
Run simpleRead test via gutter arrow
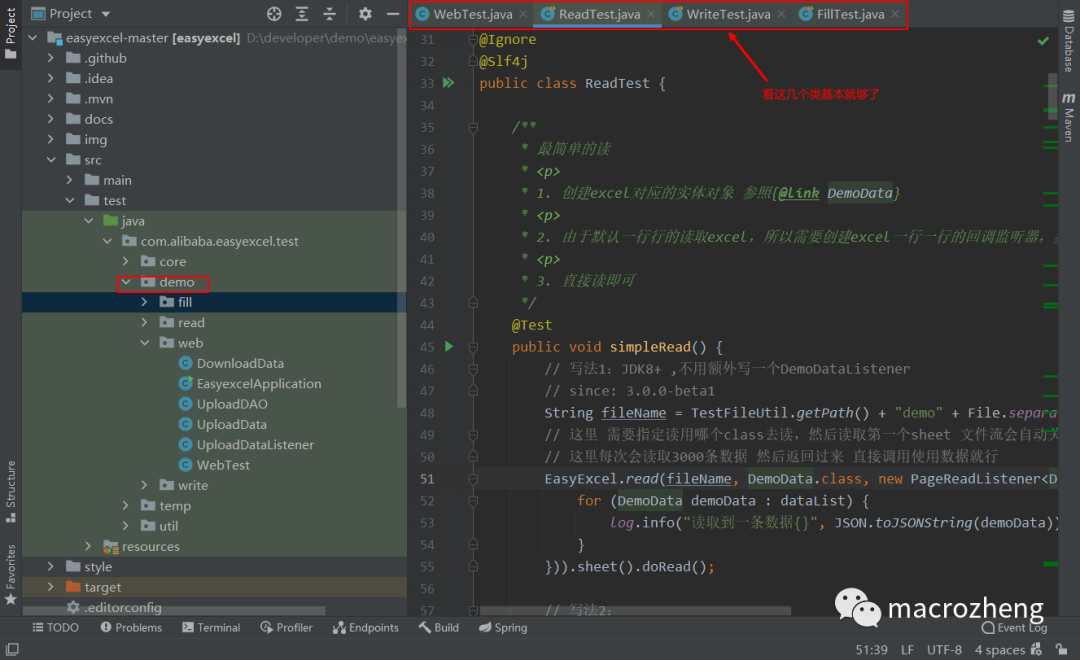pos(449,347)
